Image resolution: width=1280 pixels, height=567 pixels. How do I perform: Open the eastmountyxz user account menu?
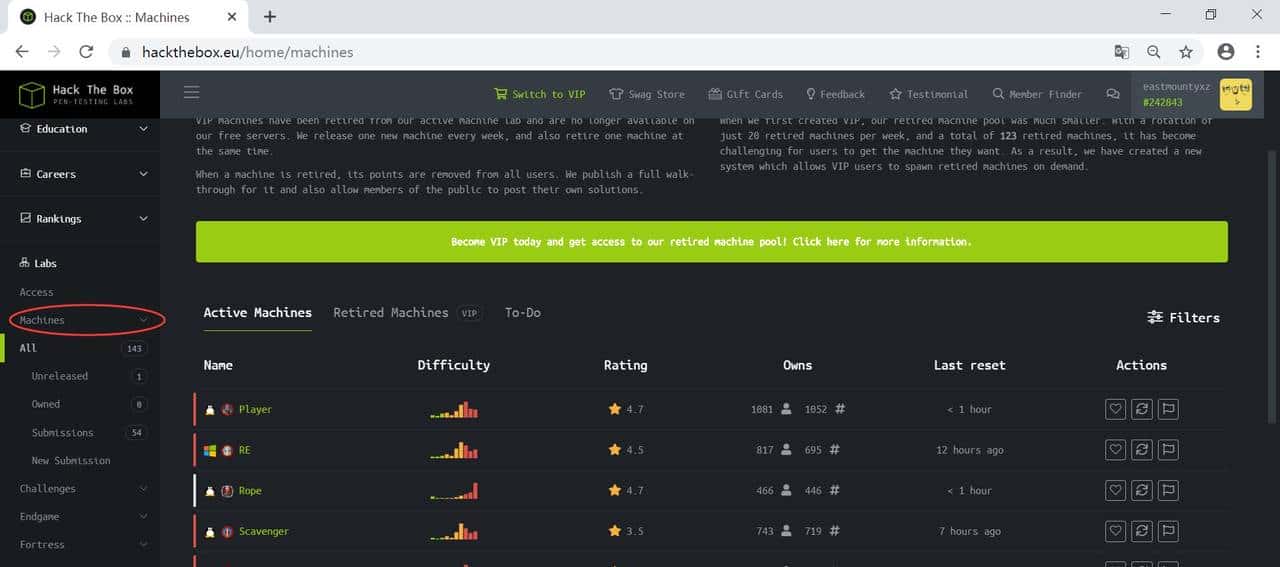pyautogui.click(x=1196, y=95)
